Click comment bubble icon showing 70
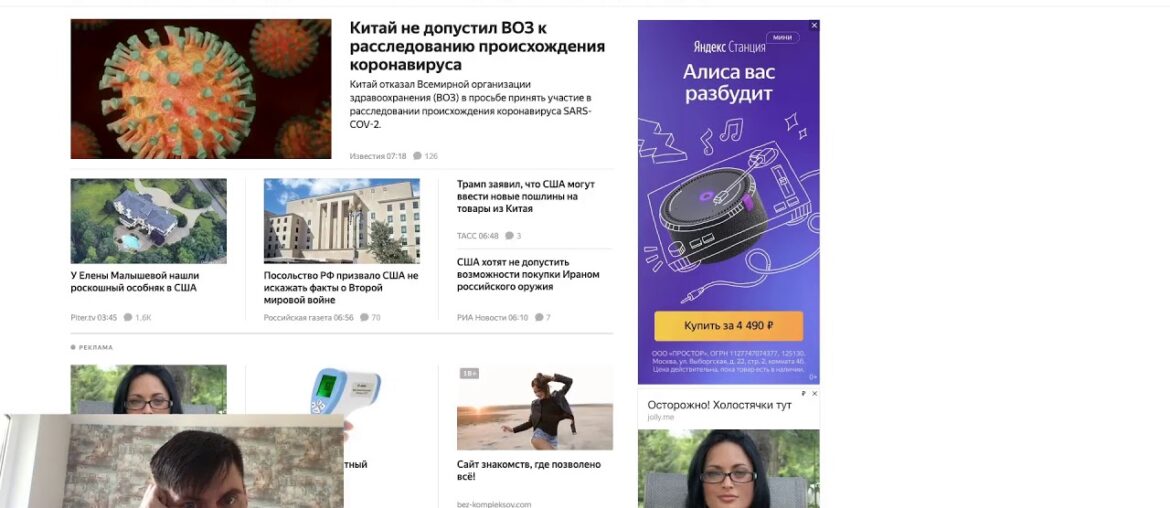 pos(364,317)
